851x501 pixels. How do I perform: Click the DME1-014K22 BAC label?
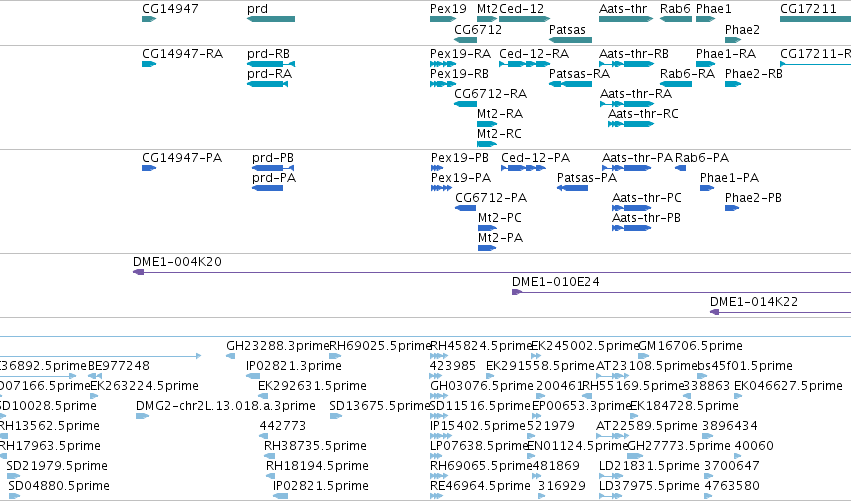click(754, 302)
